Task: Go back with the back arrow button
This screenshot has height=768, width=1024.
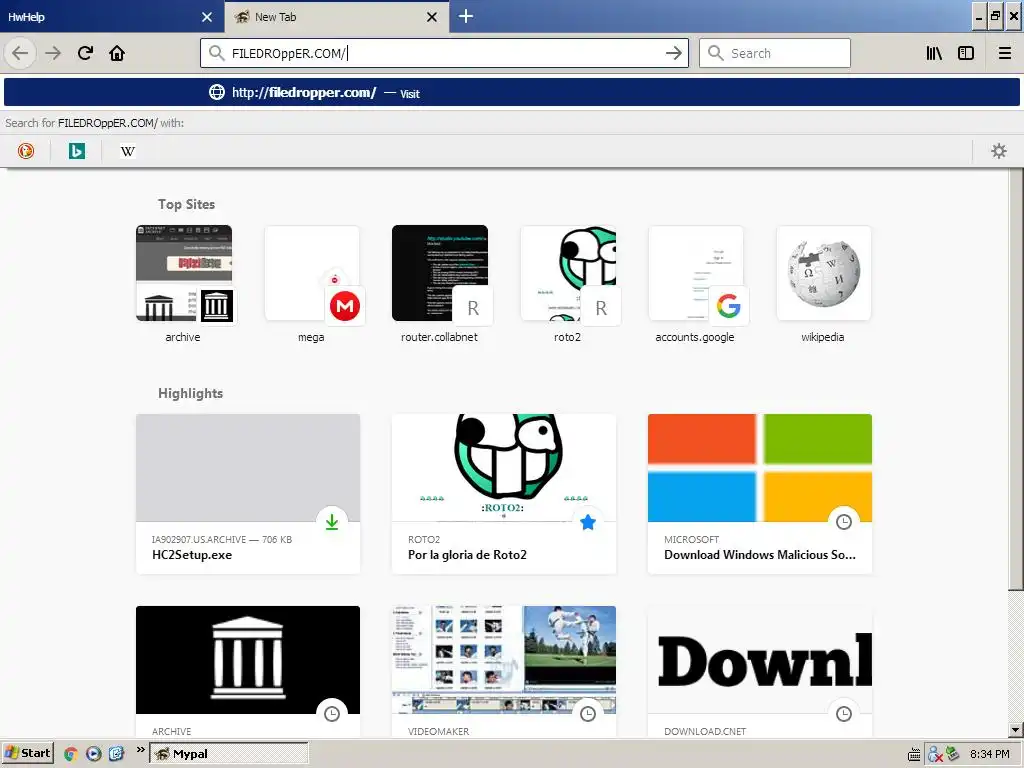Action: tap(20, 53)
